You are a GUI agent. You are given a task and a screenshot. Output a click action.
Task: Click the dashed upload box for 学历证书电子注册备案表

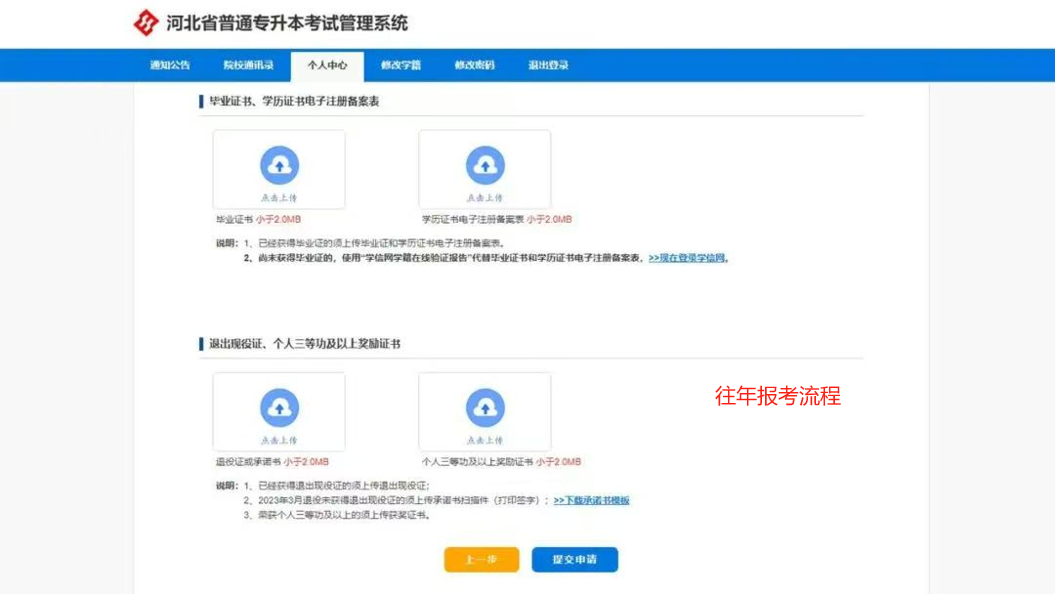coord(485,170)
